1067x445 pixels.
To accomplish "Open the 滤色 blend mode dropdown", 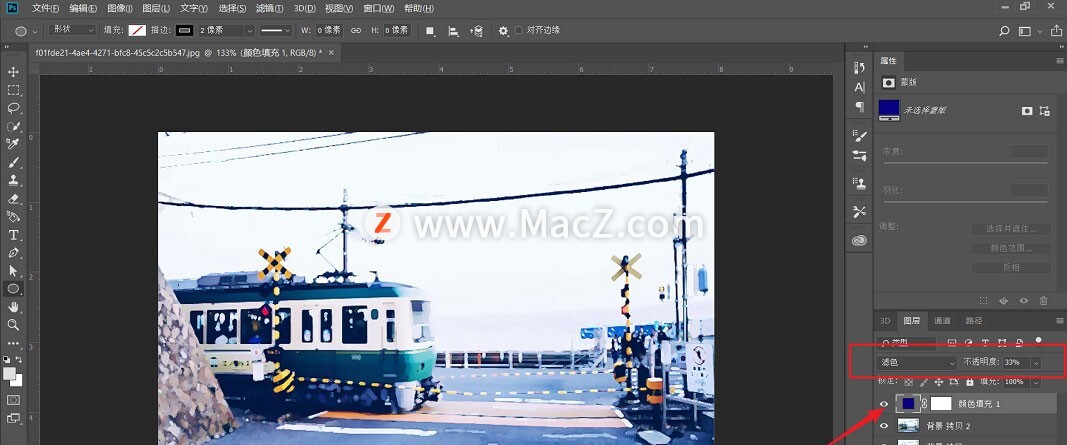I will point(917,363).
